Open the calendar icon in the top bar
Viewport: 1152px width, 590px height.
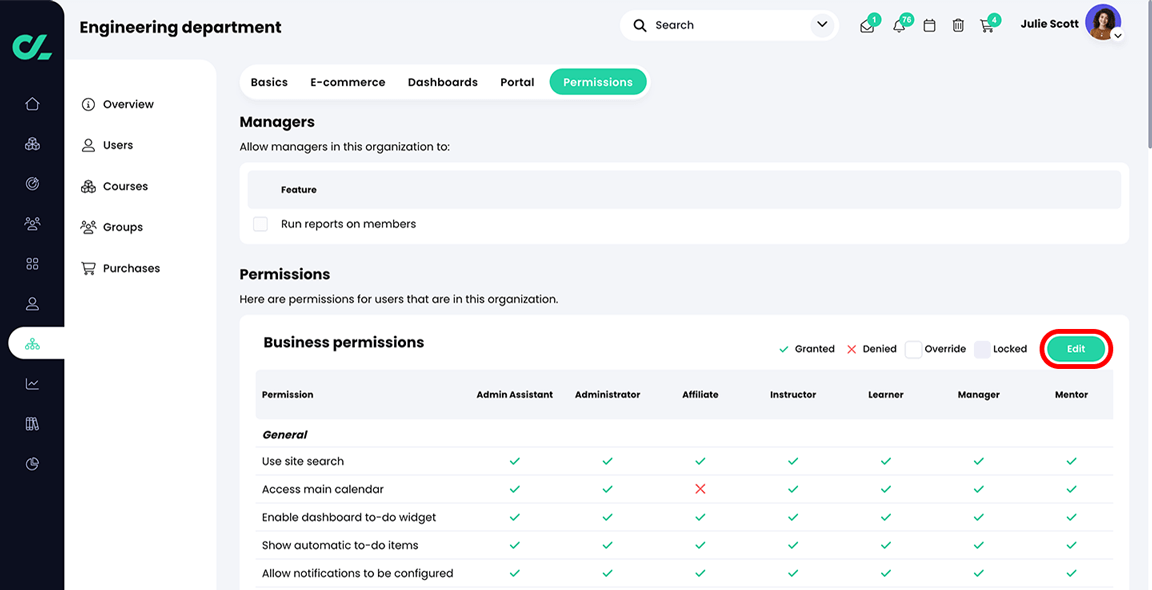(x=928, y=25)
